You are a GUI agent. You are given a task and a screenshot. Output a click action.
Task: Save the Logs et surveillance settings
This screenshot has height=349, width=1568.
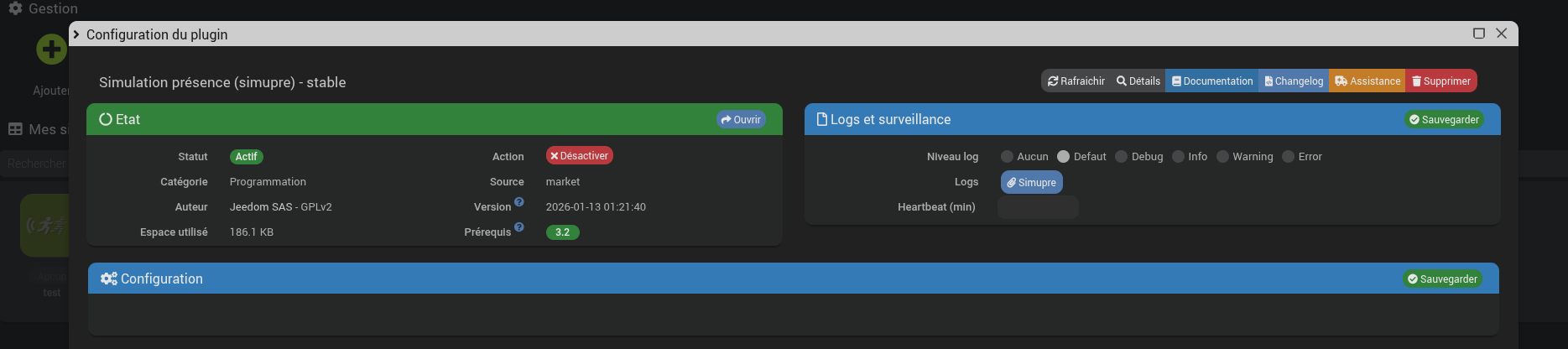(x=1444, y=120)
